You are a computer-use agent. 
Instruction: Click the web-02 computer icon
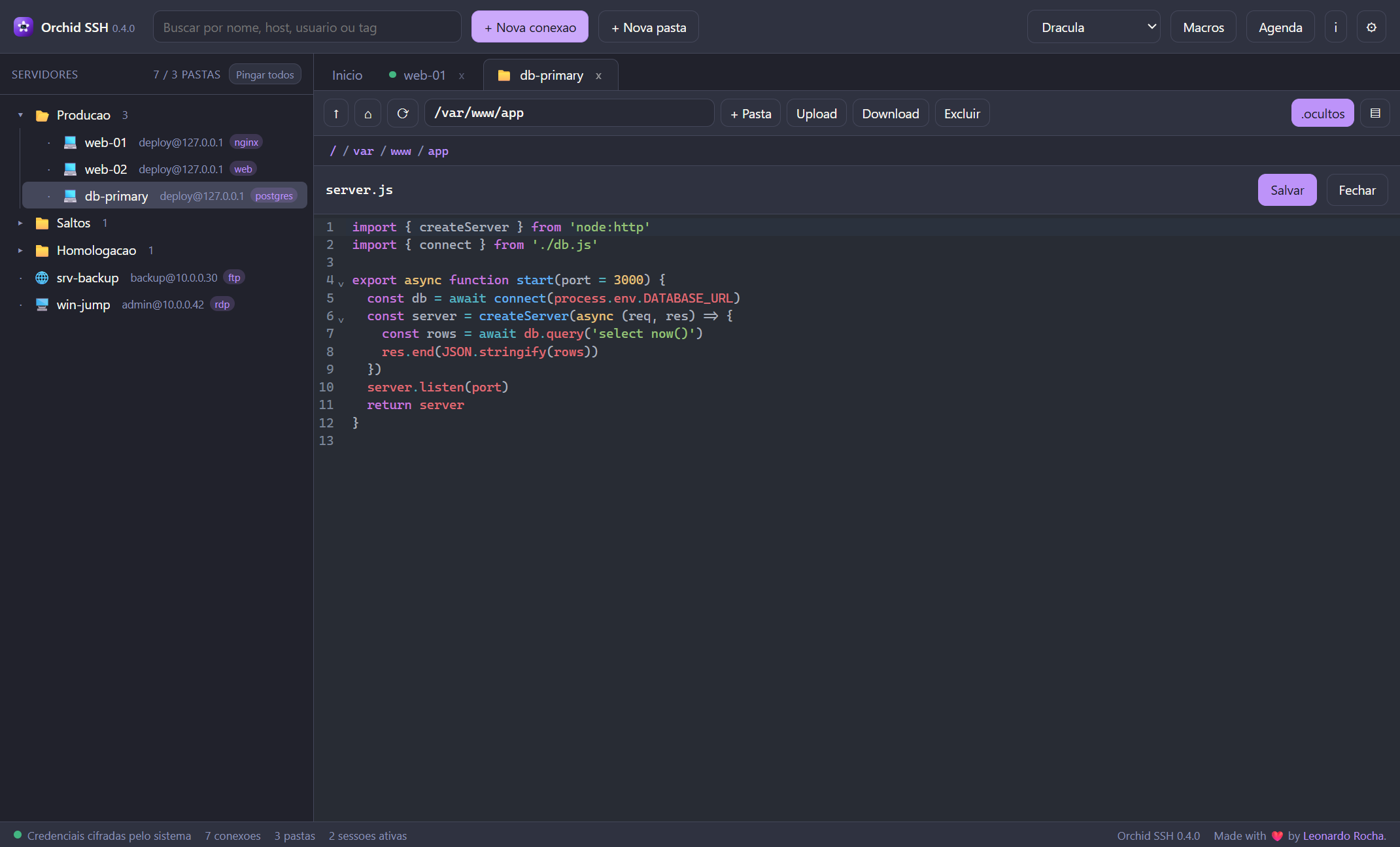point(70,169)
